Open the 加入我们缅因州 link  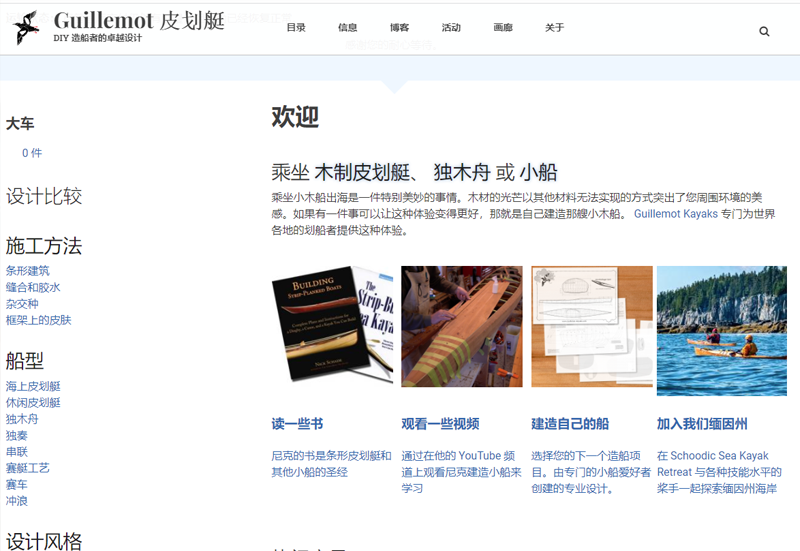point(702,424)
